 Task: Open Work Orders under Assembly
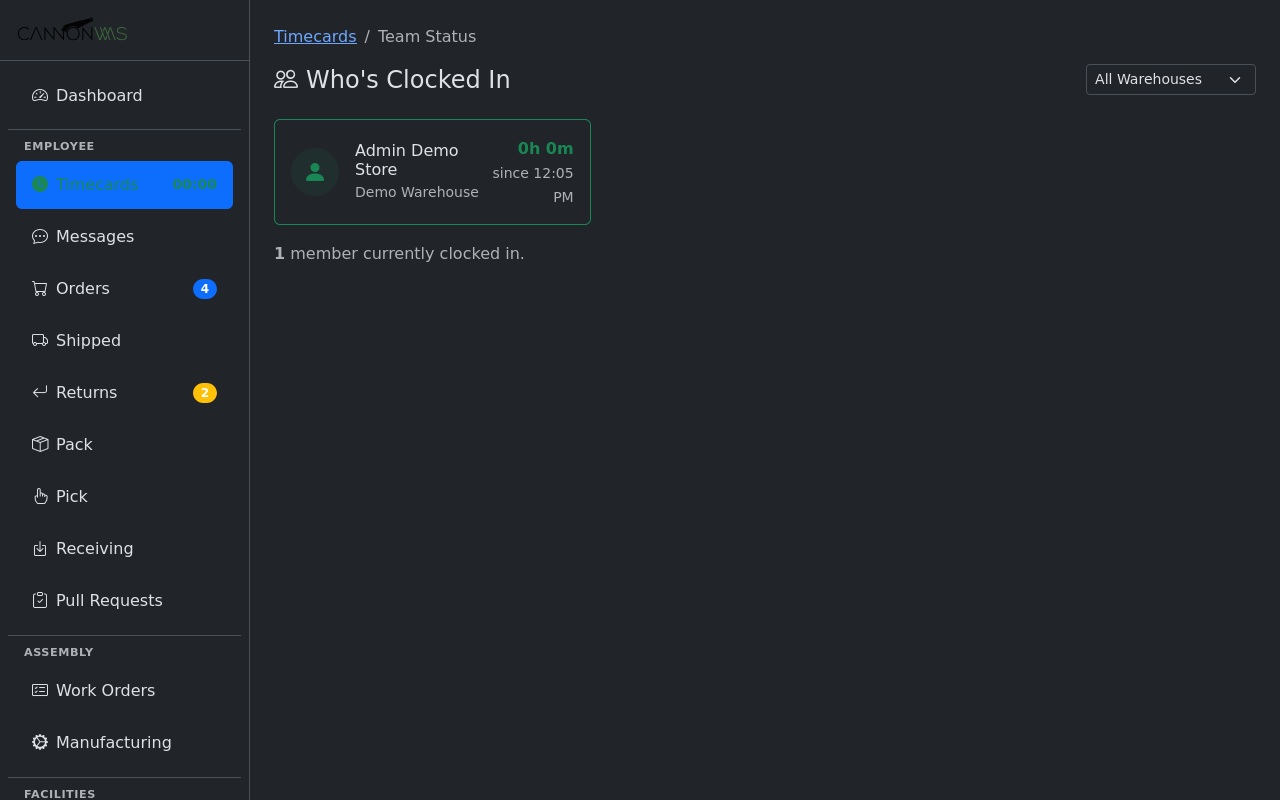click(x=105, y=690)
